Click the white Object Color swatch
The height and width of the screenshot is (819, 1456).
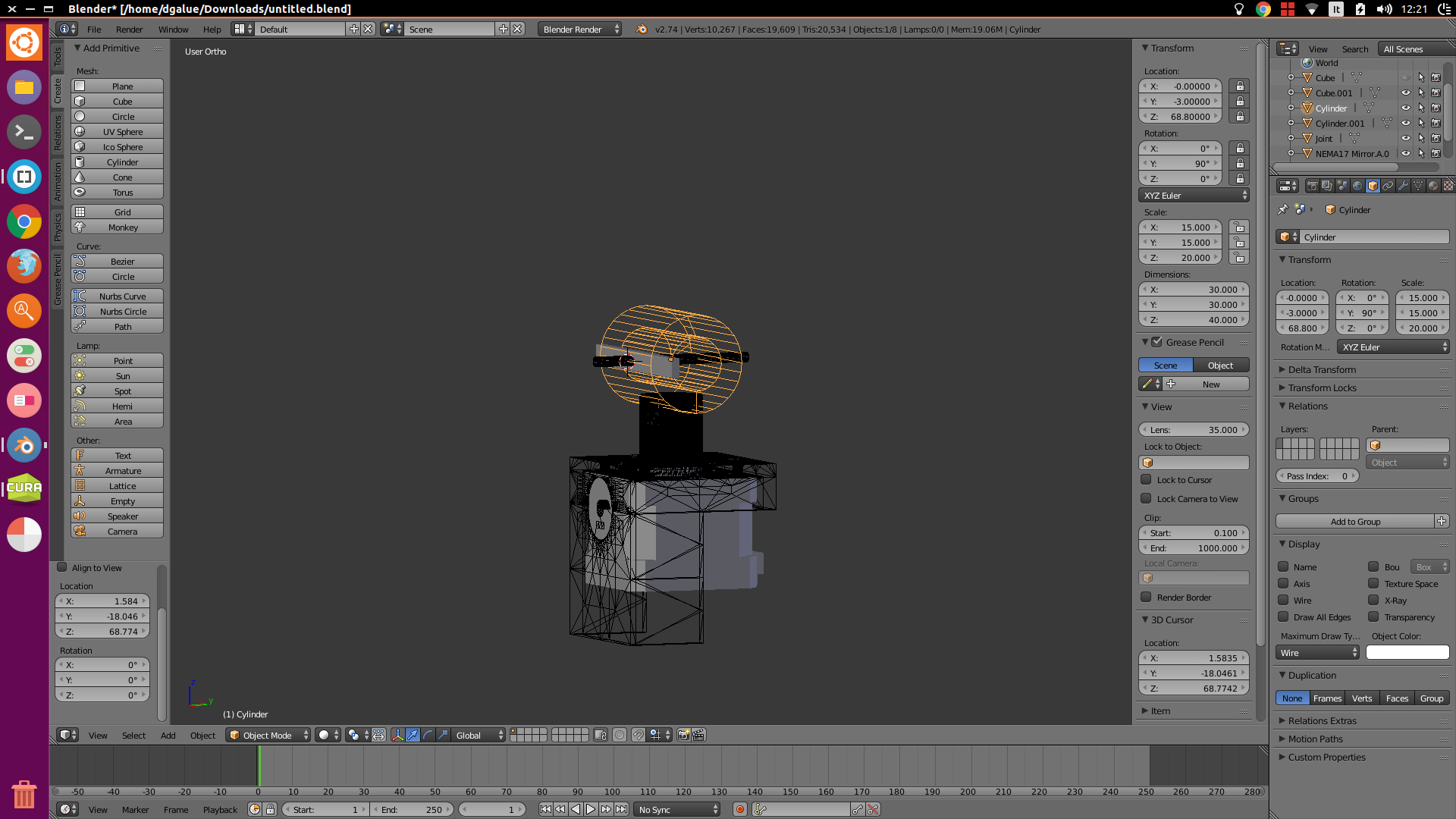(1407, 652)
